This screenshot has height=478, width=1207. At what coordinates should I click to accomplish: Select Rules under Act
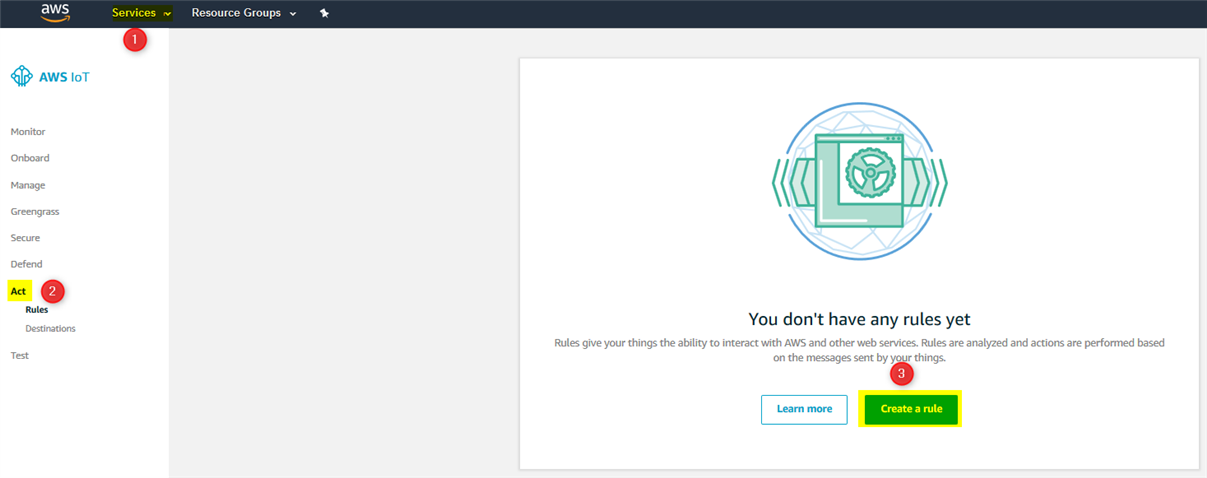click(37, 310)
